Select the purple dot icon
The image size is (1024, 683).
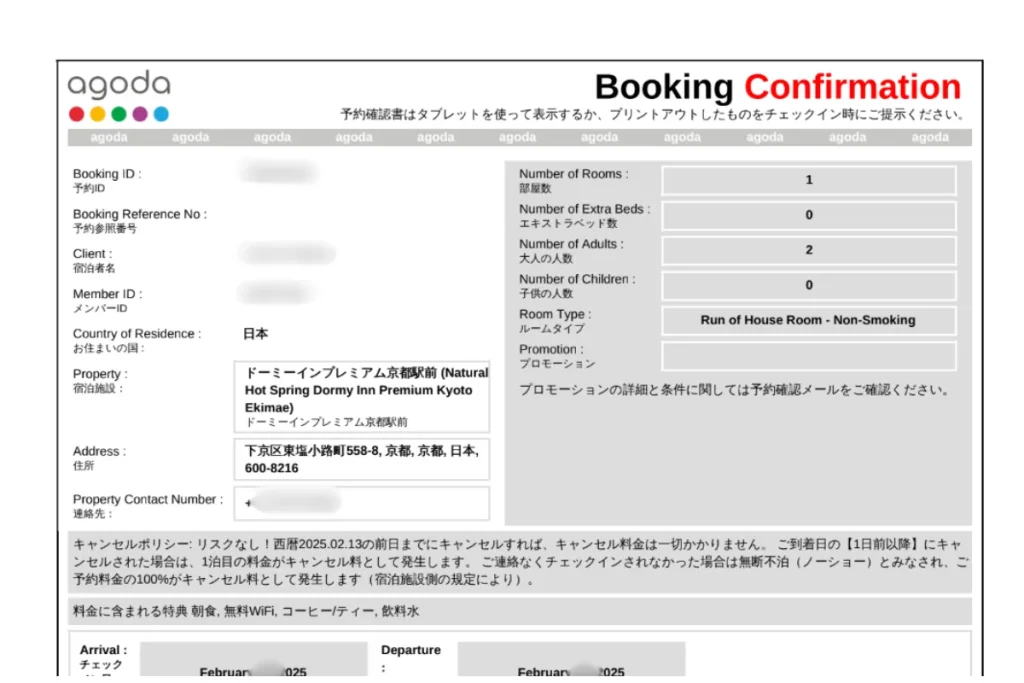click(x=139, y=113)
